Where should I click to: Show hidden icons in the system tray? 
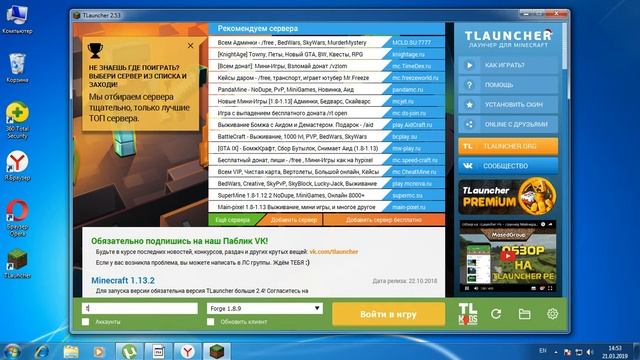pyautogui.click(x=556, y=351)
